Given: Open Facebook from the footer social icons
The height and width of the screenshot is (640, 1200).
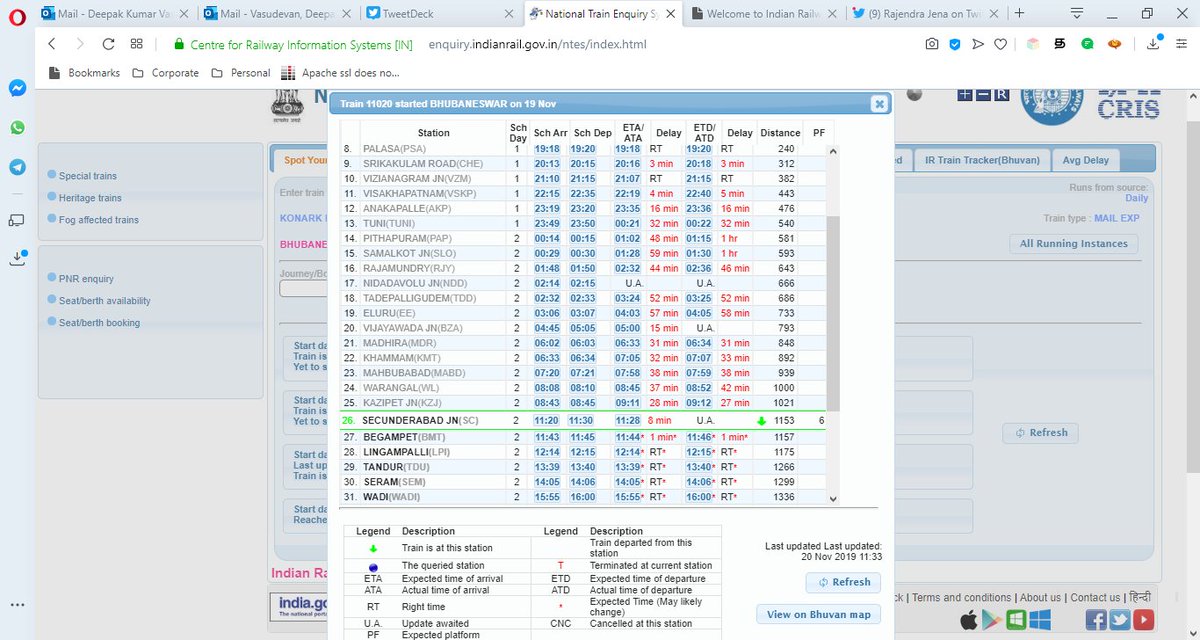Looking at the screenshot, I should coord(1096,619).
